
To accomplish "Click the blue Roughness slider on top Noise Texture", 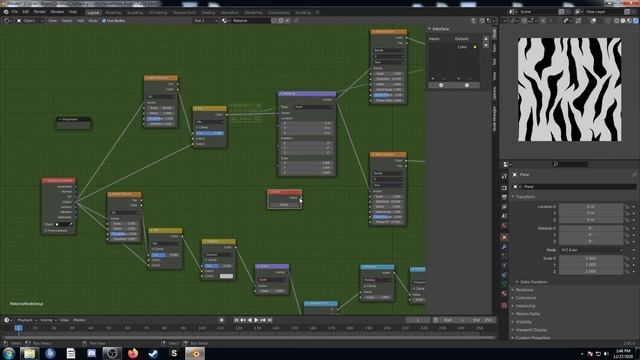I will [x=160, y=118].
